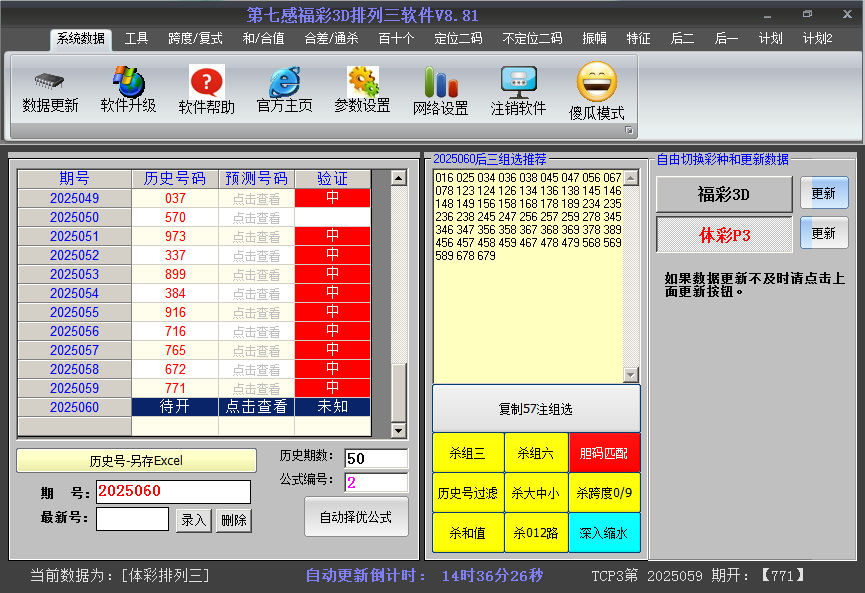Click 自动择优公式 button
The height and width of the screenshot is (593, 865).
[356, 517]
